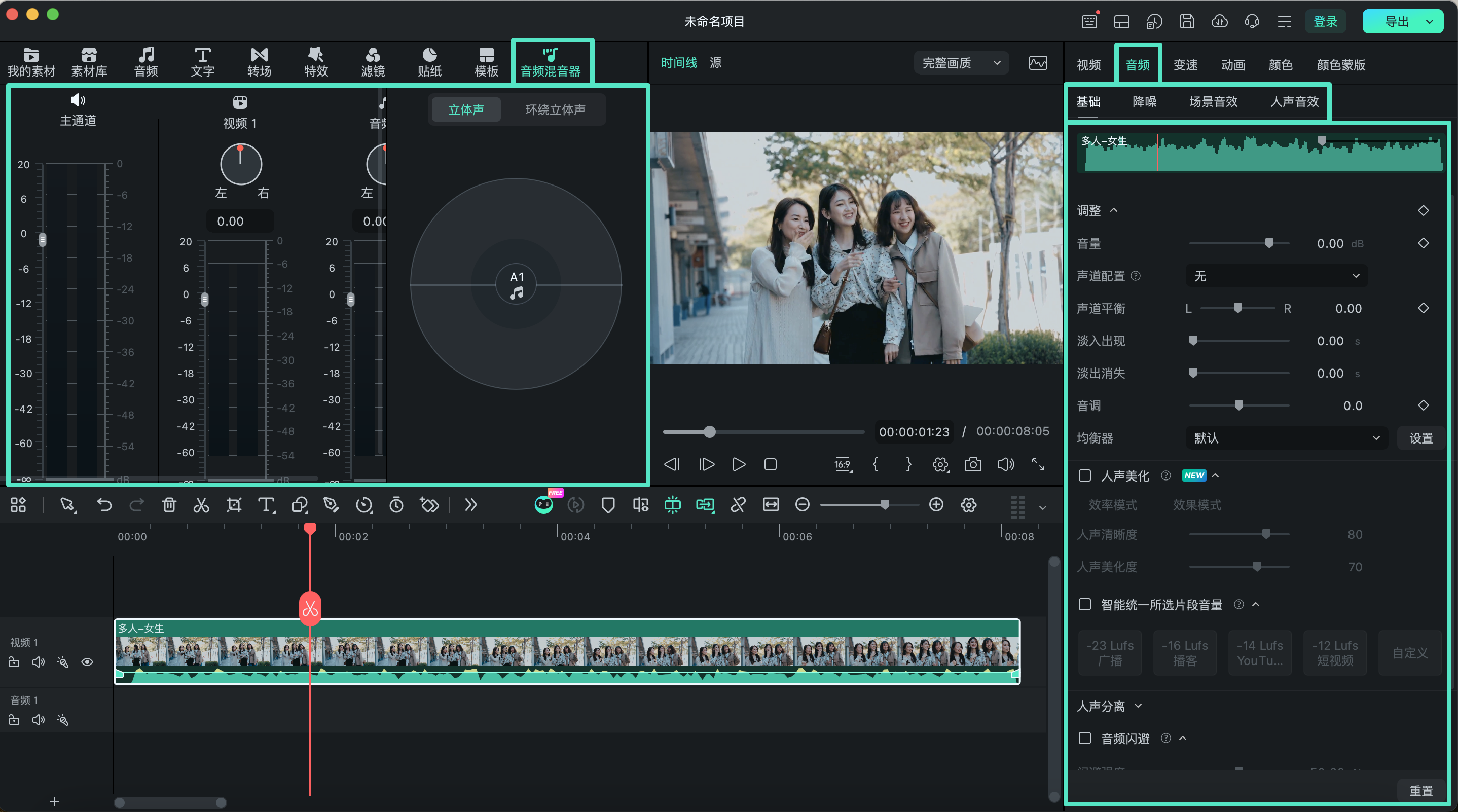This screenshot has width=1458, height=812.
Task: Open the 降噪 sub-tab
Action: [x=1144, y=101]
